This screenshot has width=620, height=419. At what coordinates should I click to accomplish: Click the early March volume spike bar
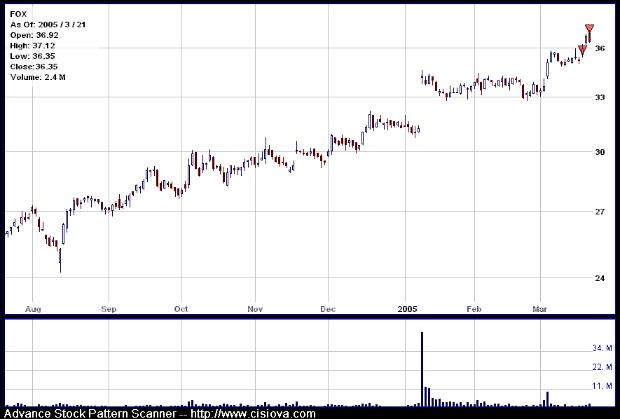point(547,399)
